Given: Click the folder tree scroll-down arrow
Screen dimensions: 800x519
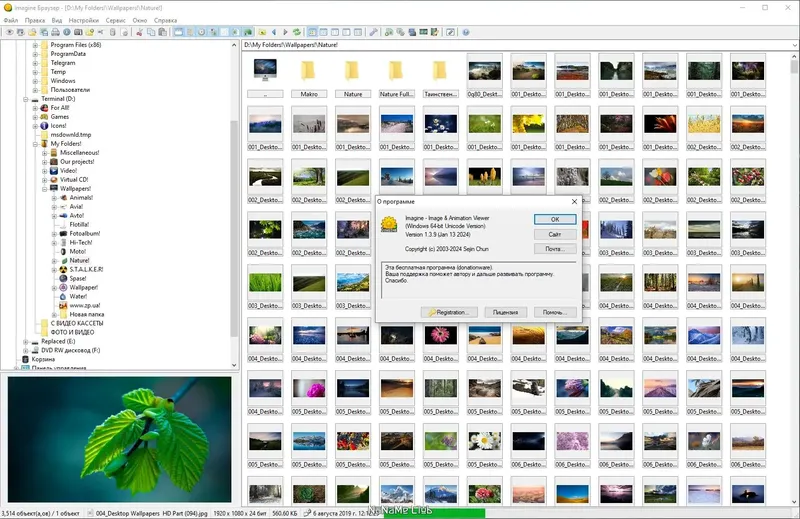Looking at the screenshot, I should [234, 365].
